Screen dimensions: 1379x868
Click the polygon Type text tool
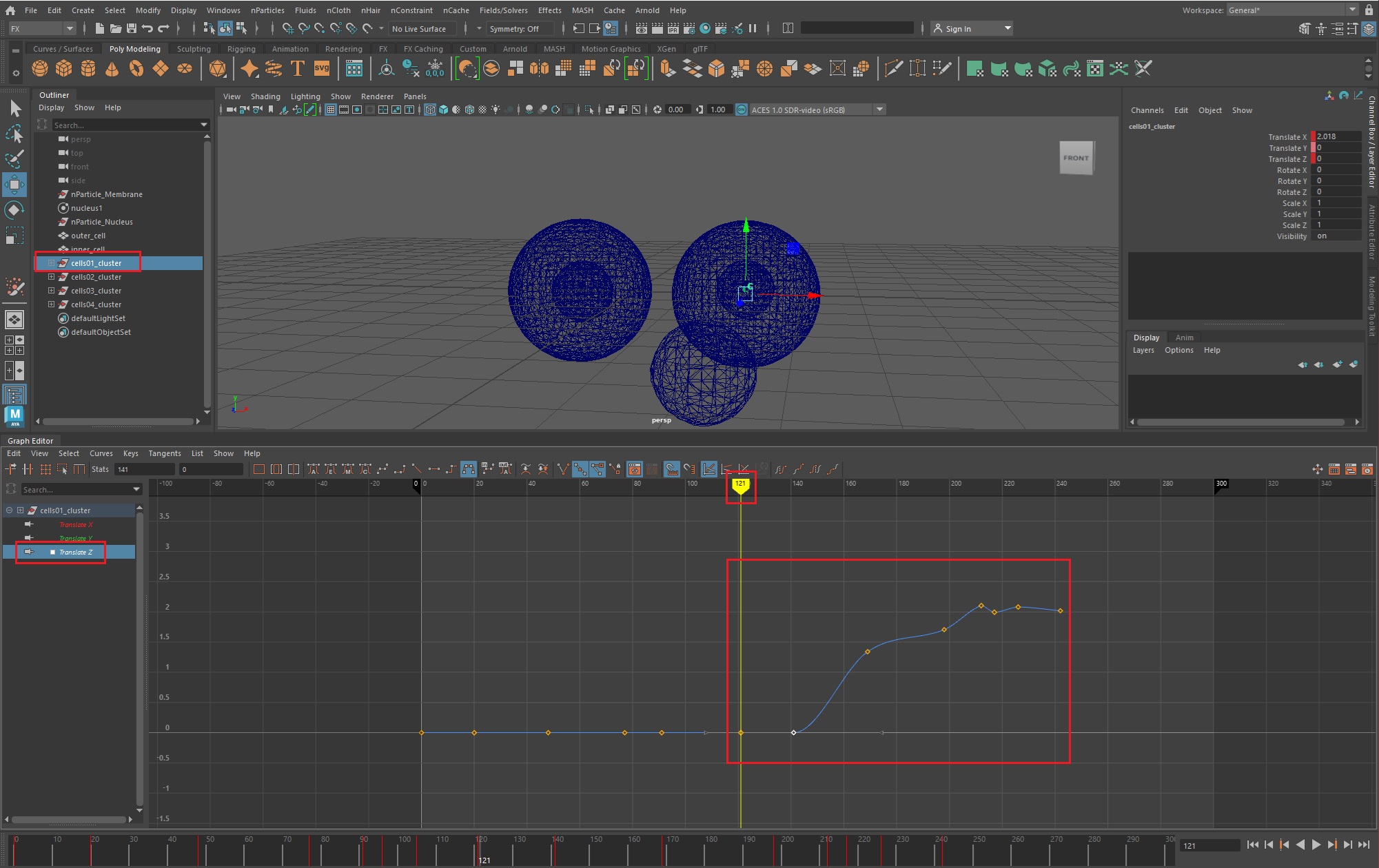click(x=298, y=68)
